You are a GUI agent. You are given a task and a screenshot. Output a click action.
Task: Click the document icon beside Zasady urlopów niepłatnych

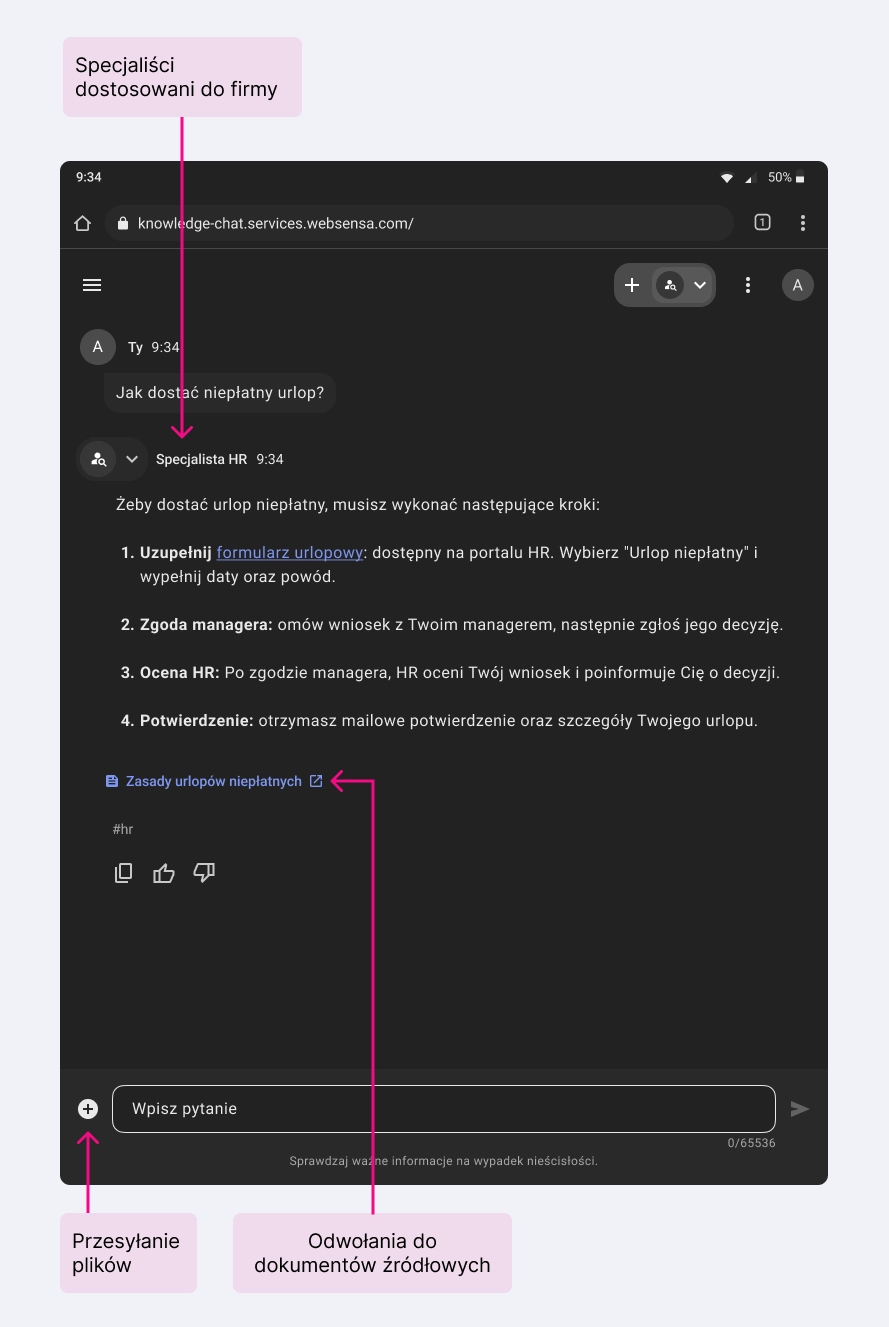(111, 780)
